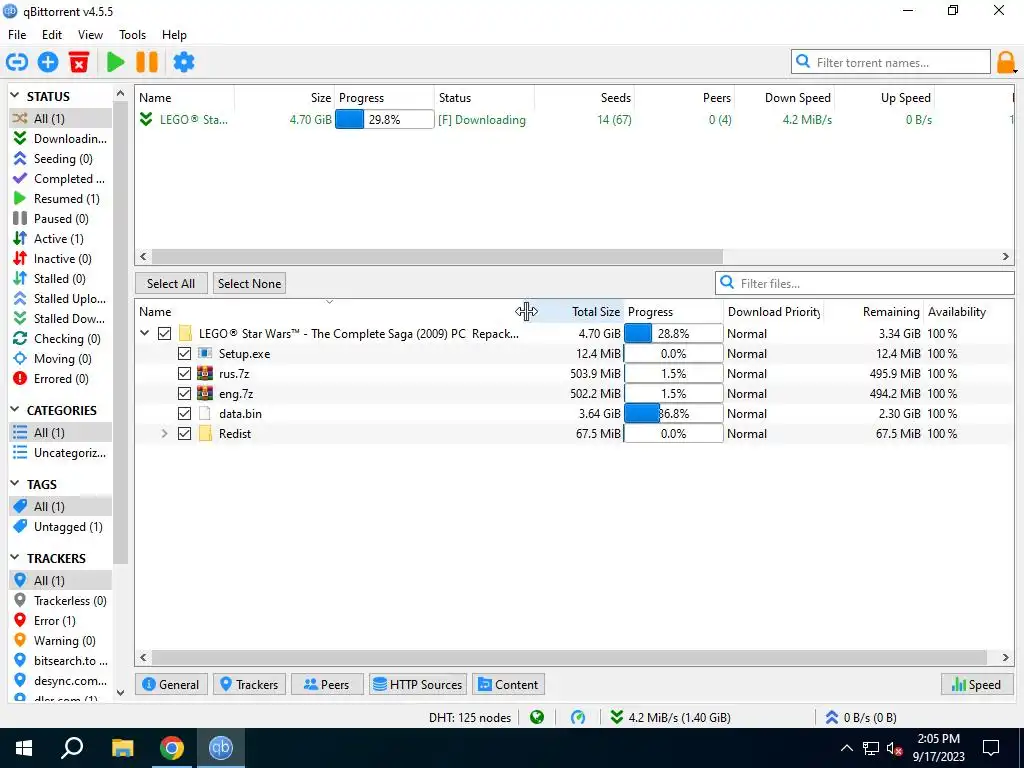Click the red Remove torrent icon
Screen dimensions: 1024x768
point(79,62)
